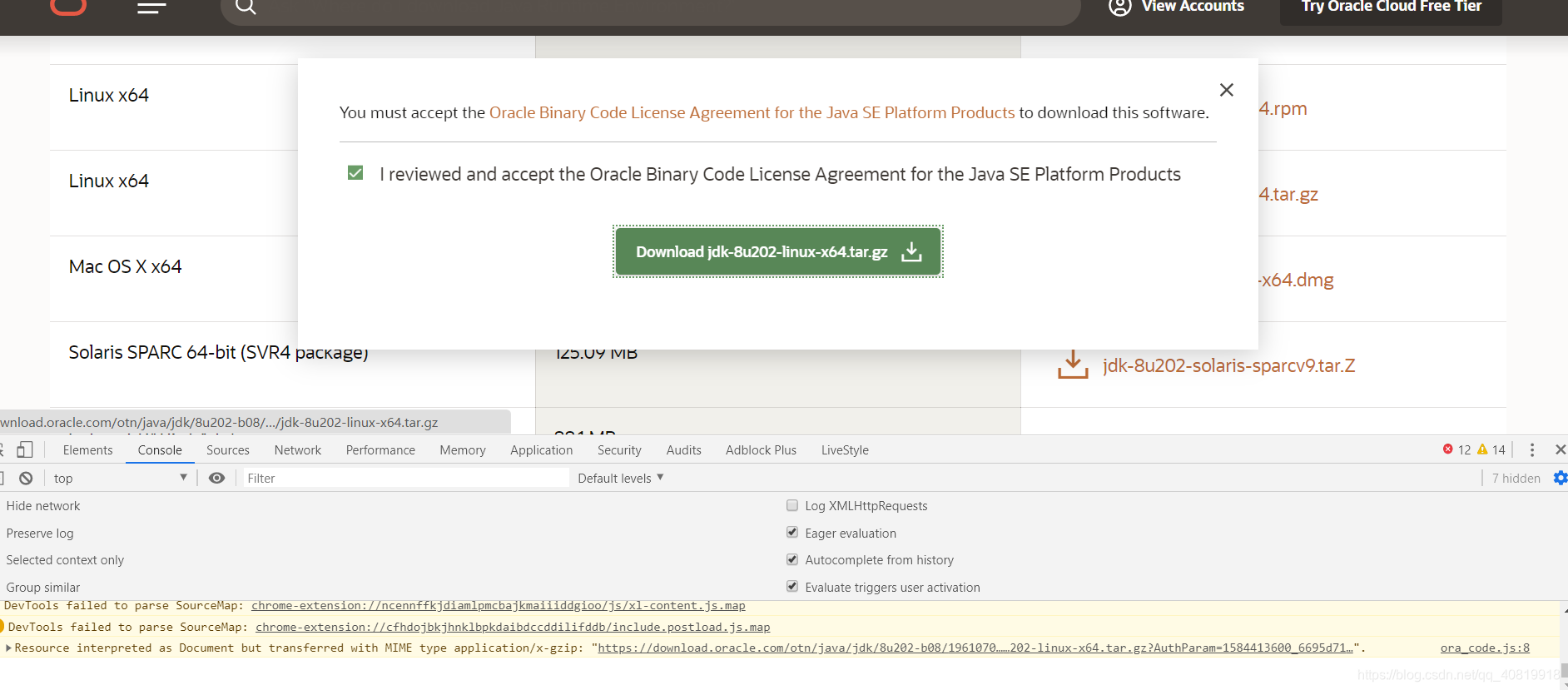The height and width of the screenshot is (690, 1568).
Task: Open console settings gear icon
Action: (1561, 478)
